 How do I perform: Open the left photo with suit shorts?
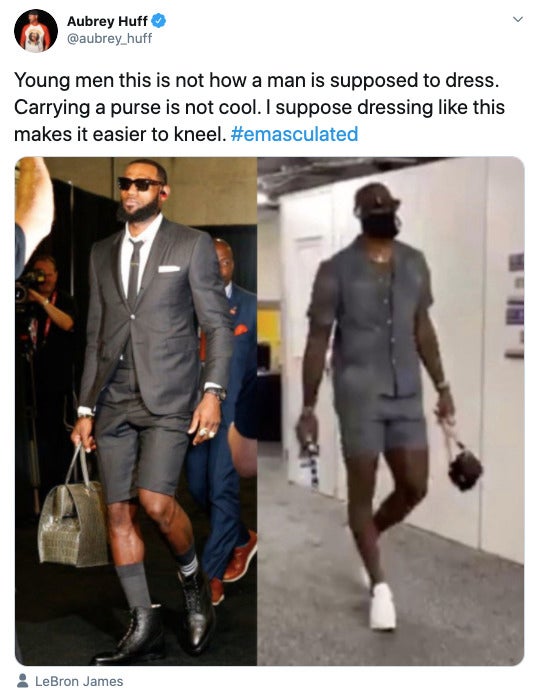coord(136,411)
